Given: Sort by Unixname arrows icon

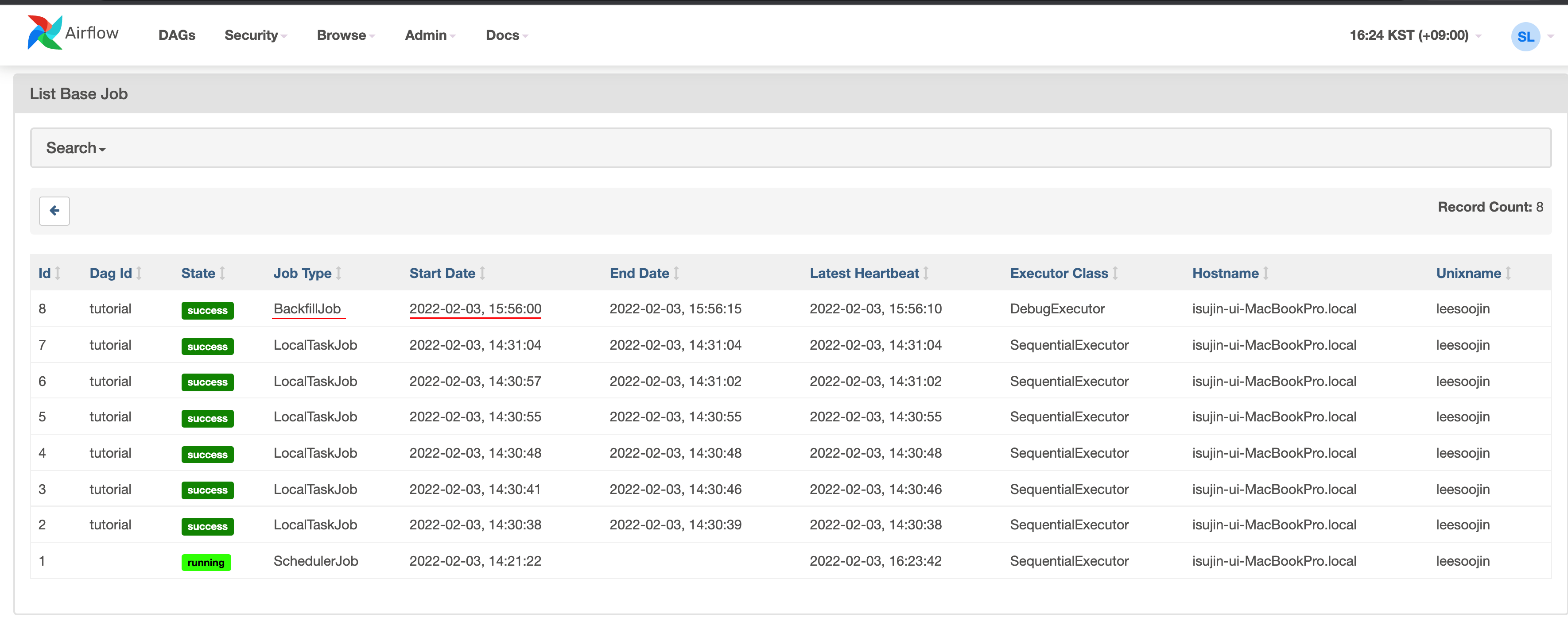Looking at the screenshot, I should [x=1508, y=273].
